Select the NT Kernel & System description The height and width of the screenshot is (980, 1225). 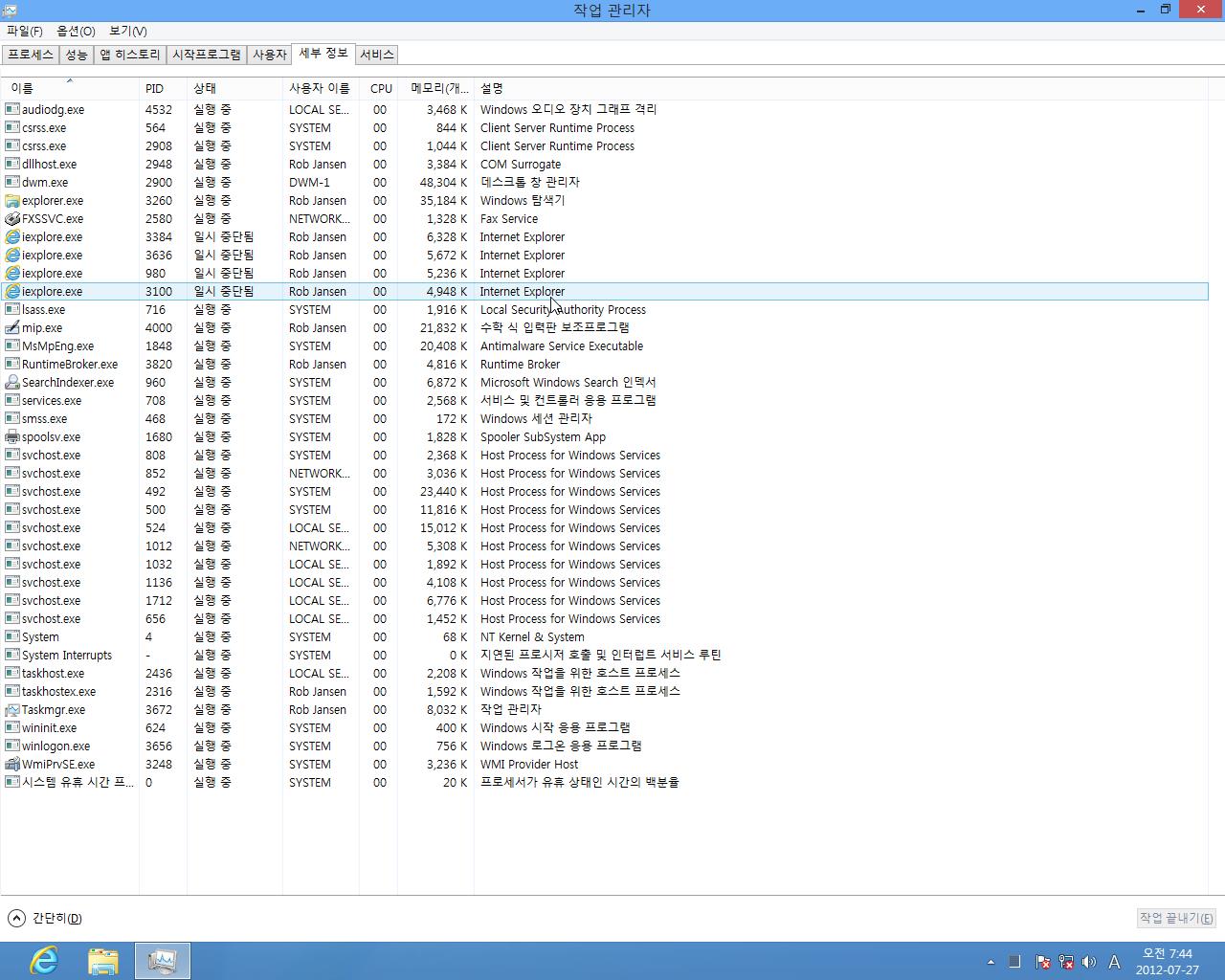click(x=532, y=636)
